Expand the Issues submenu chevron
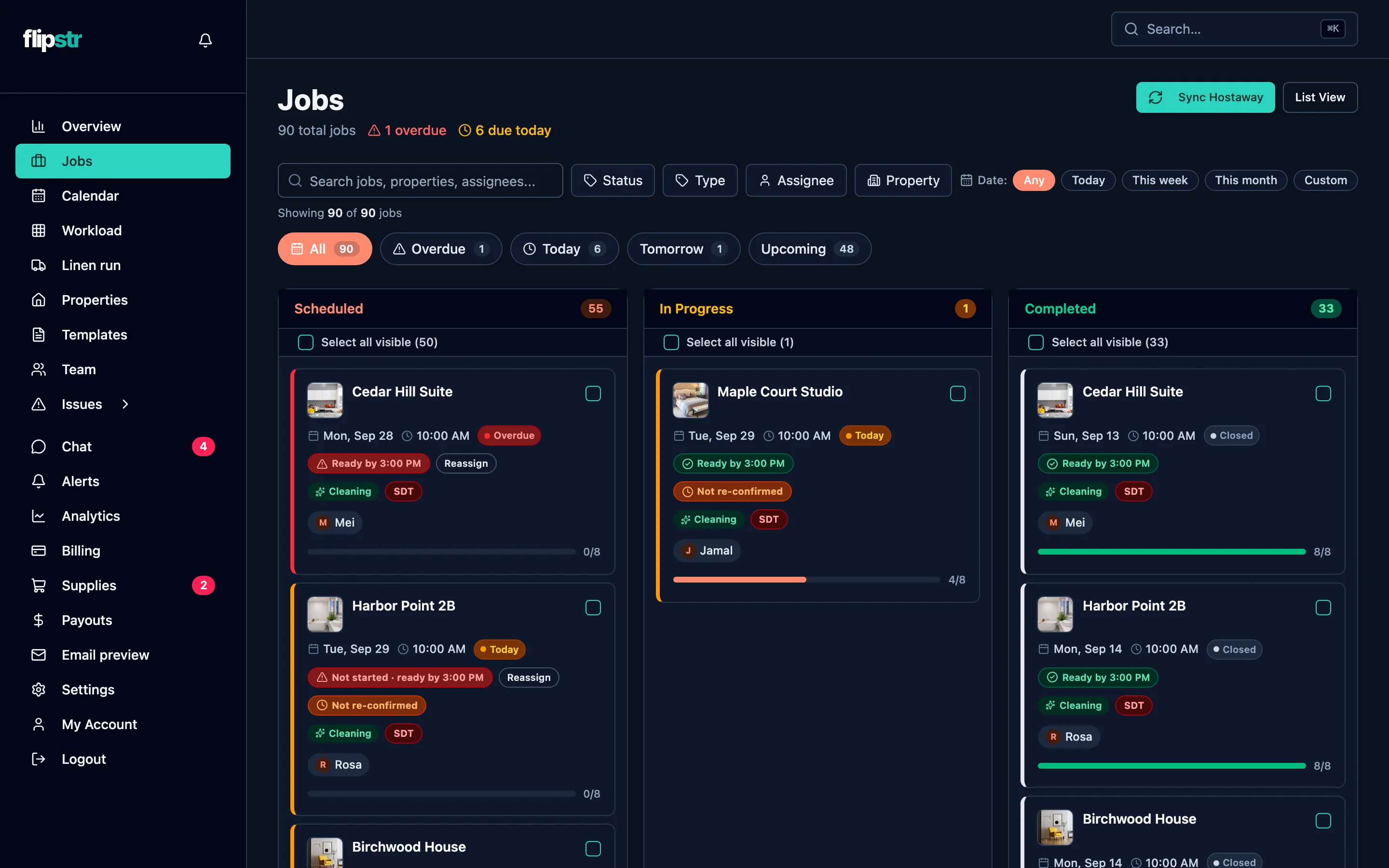1389x868 pixels. 125,404
